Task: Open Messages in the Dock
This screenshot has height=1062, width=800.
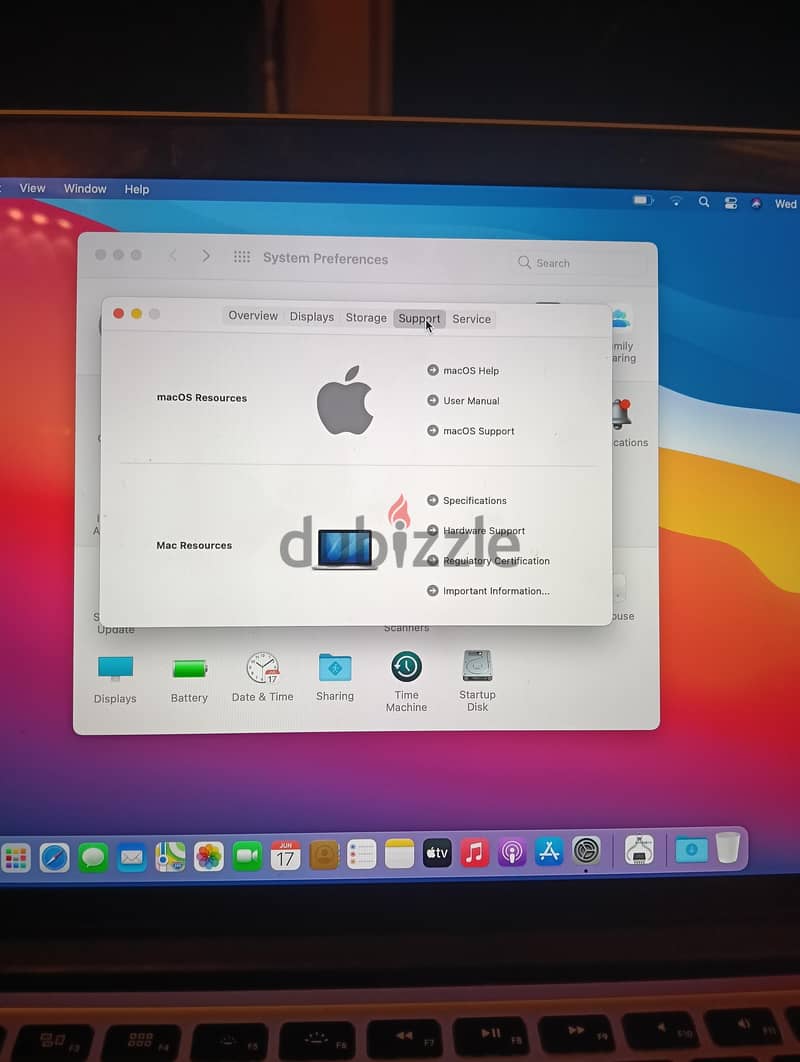Action: click(93, 858)
